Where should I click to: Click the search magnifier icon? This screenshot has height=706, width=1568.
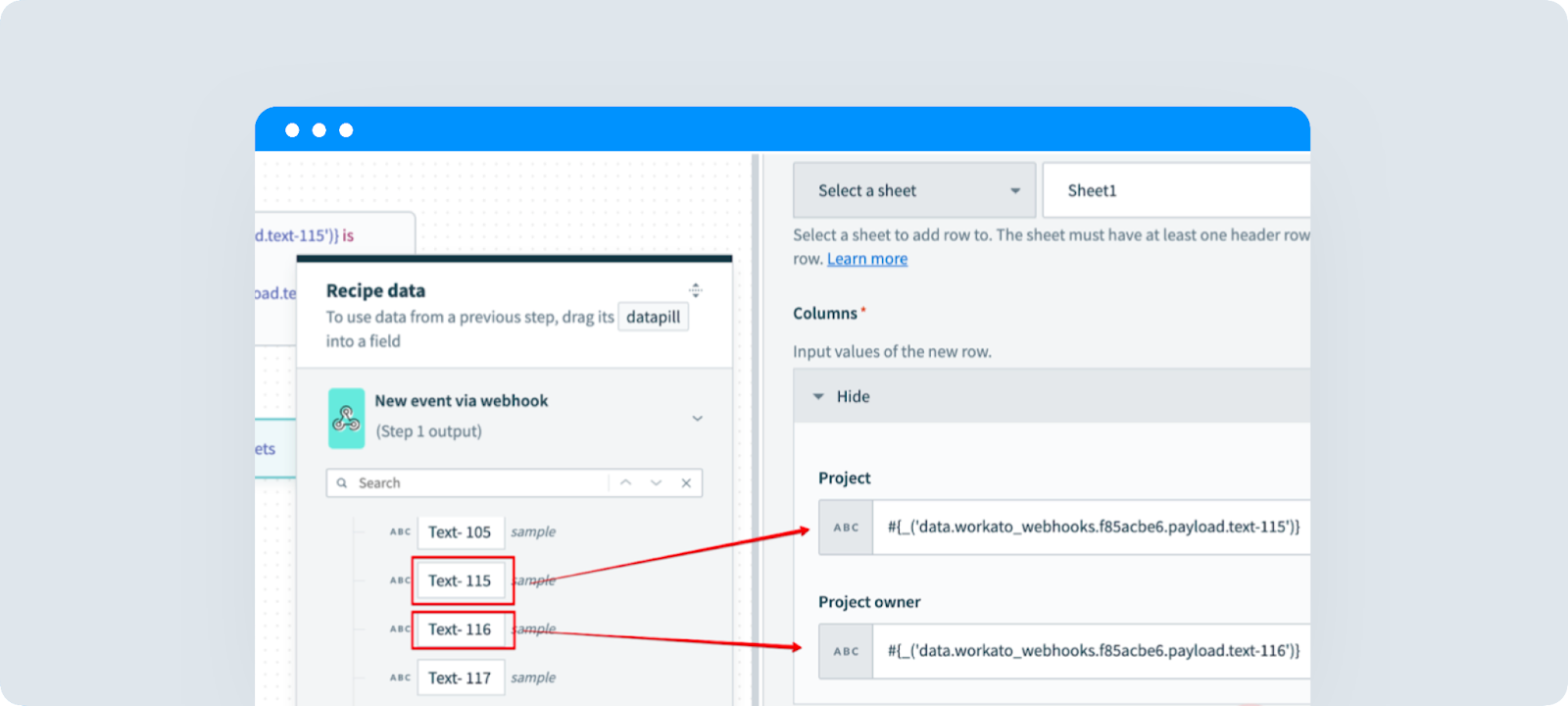[x=342, y=483]
